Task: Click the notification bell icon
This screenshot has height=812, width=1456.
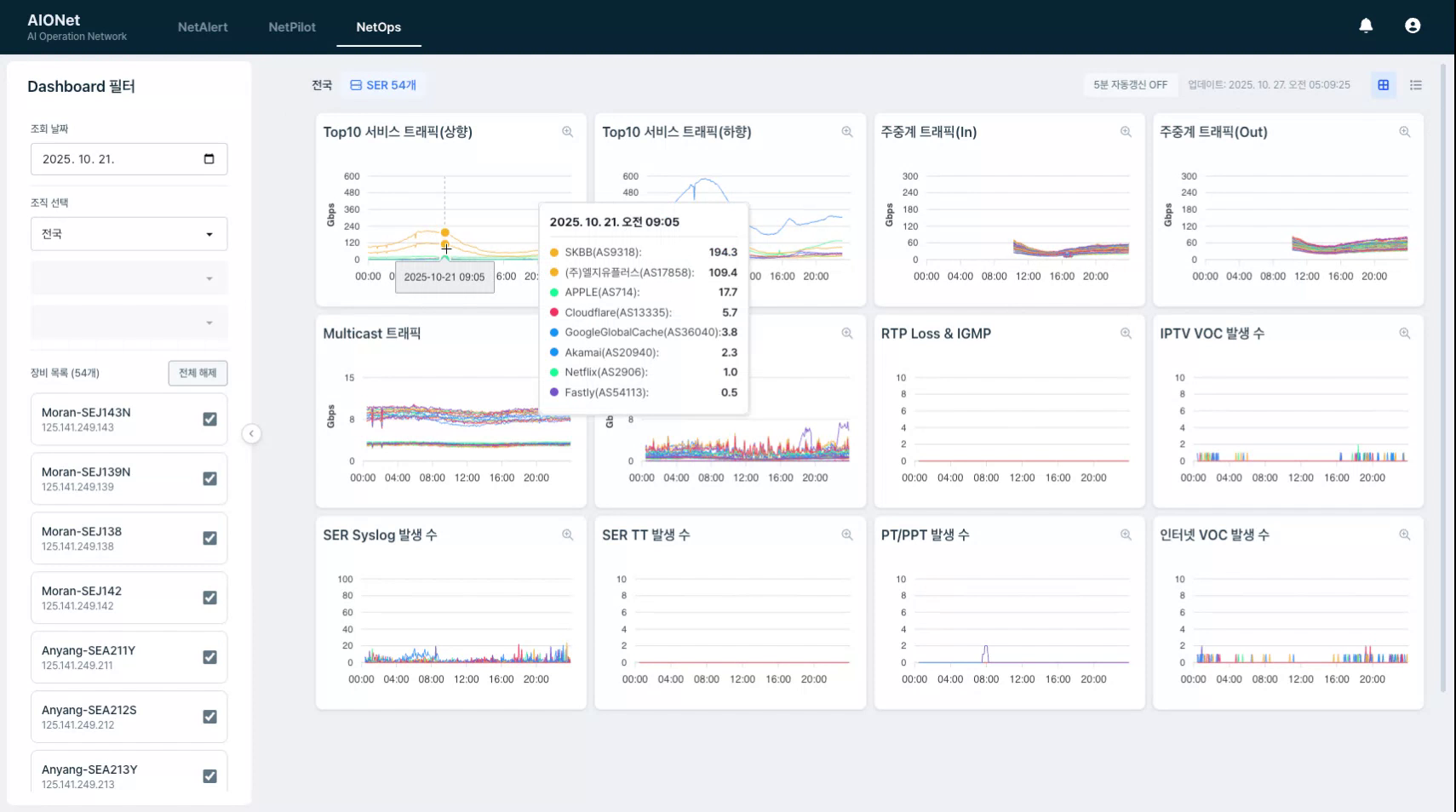Action: point(1366,26)
